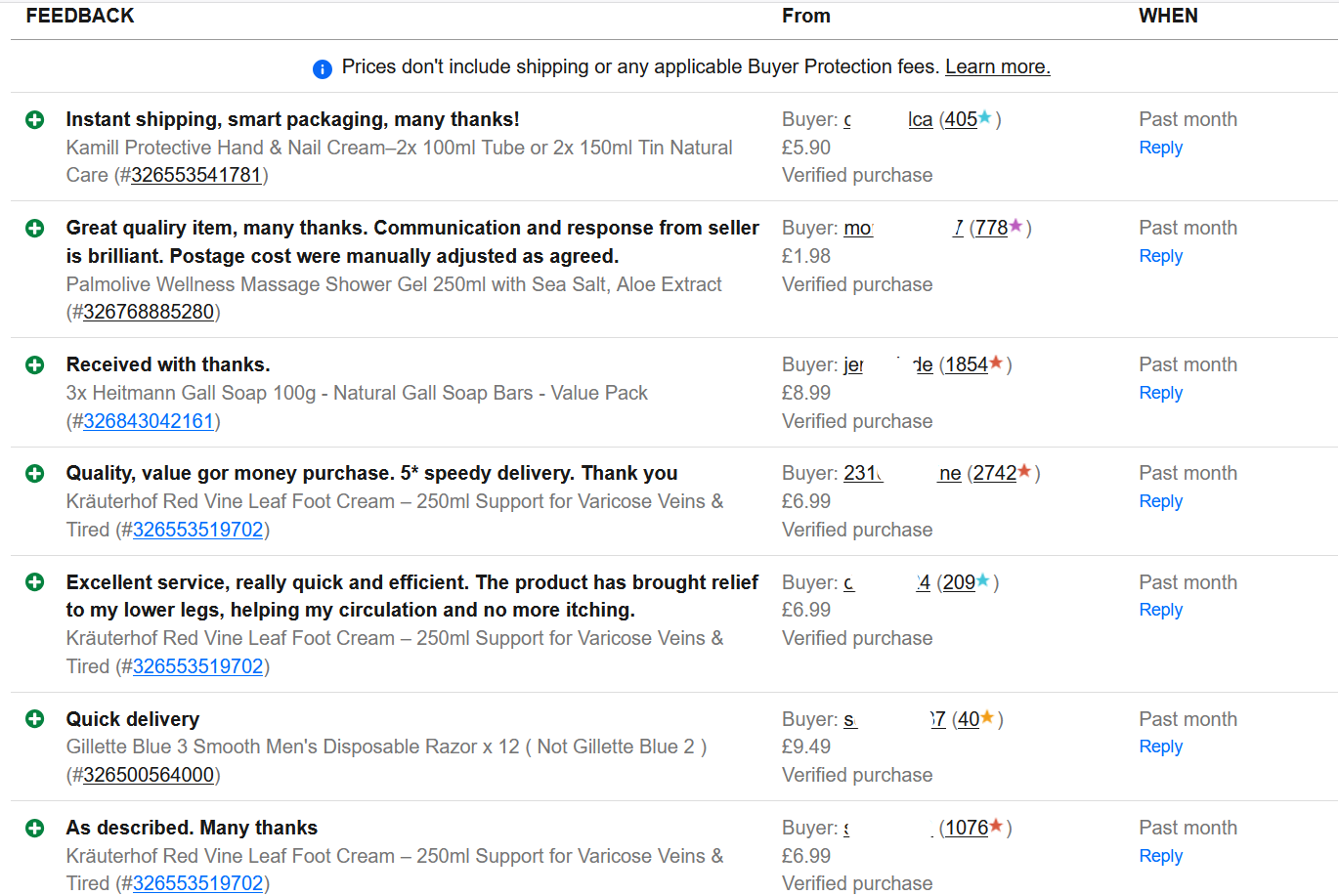Viewport: 1339px width, 896px height.
Task: Open Heitmann Gall Soap item 326843042161
Action: tap(149, 422)
